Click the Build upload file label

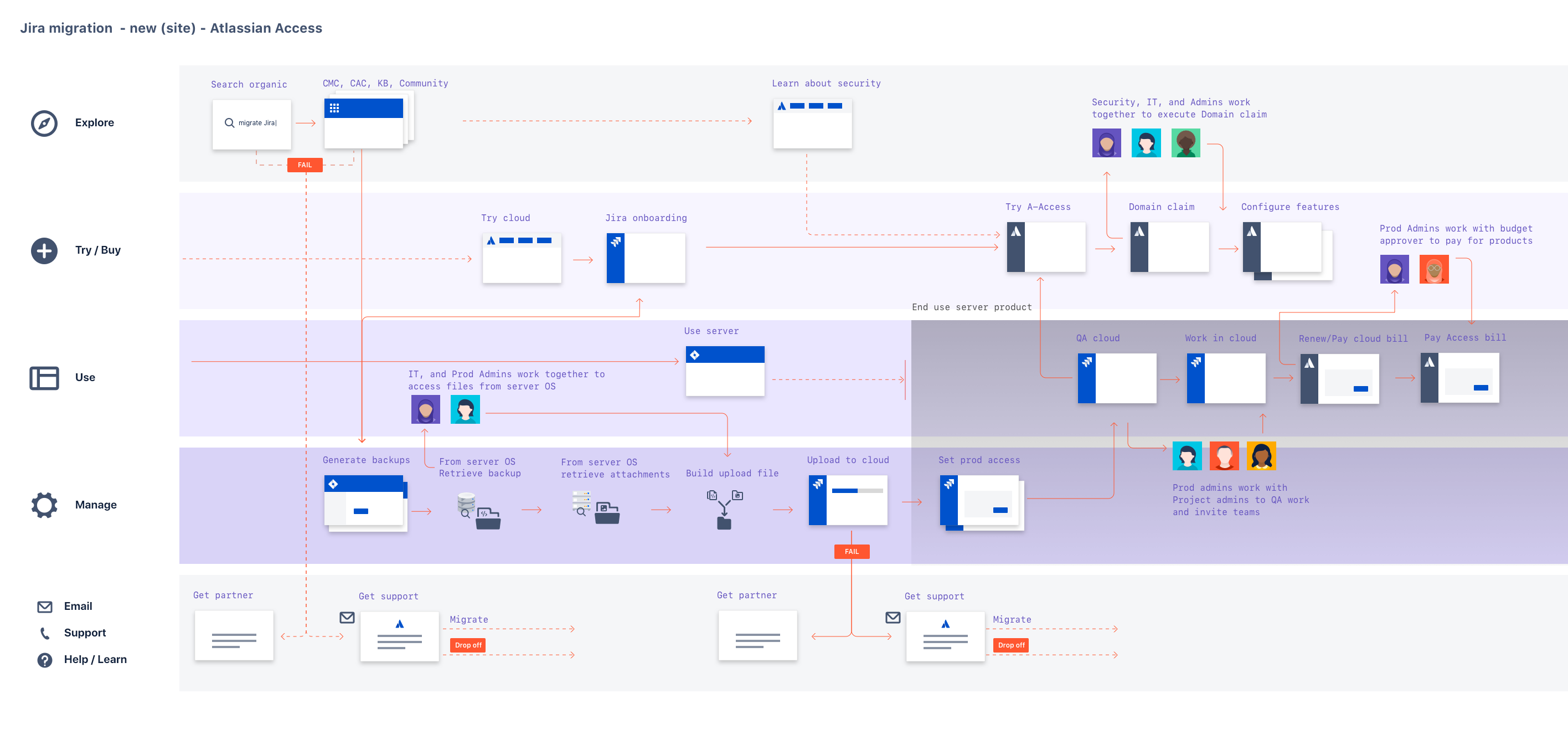[x=733, y=474]
